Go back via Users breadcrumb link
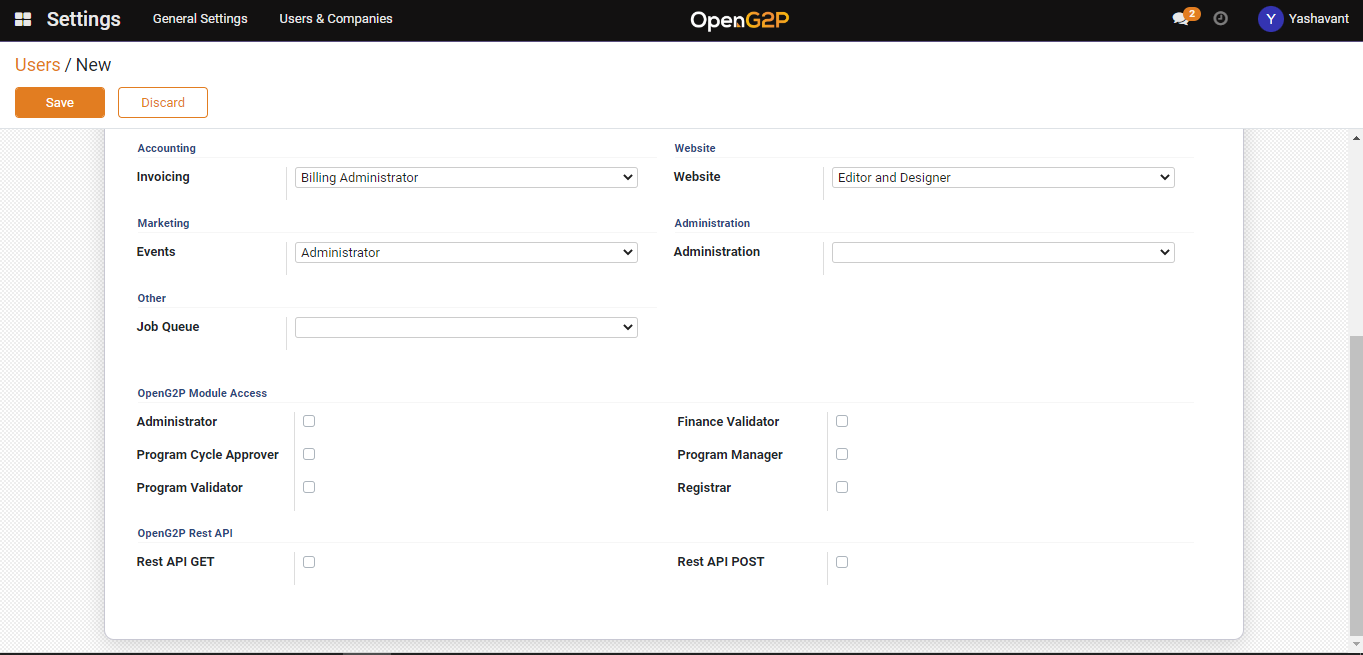Image resolution: width=1363 pixels, height=655 pixels. pos(37,65)
